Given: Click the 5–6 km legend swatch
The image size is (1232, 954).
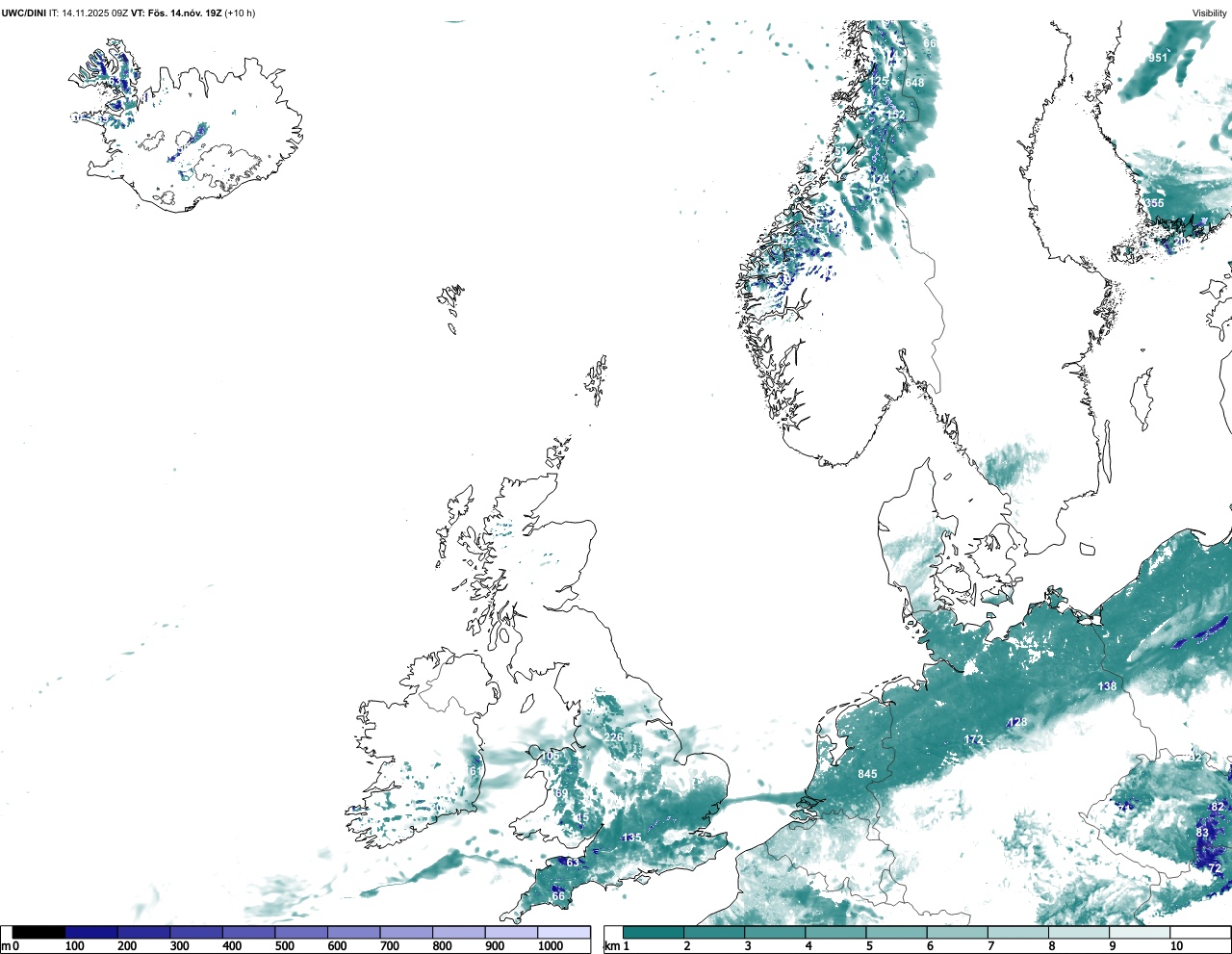Looking at the screenshot, I should [896, 932].
